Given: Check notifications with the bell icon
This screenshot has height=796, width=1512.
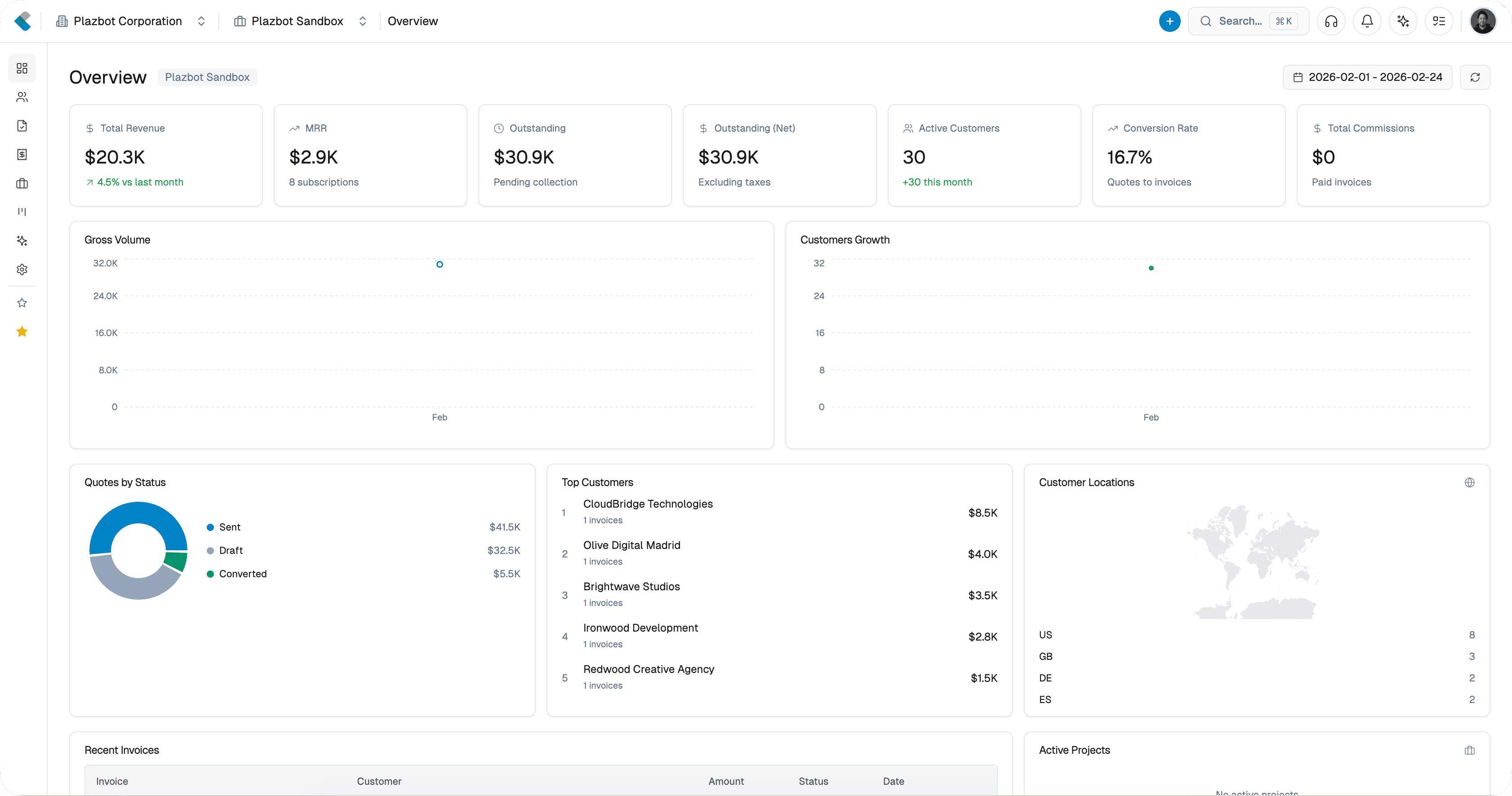Looking at the screenshot, I should tap(1367, 21).
